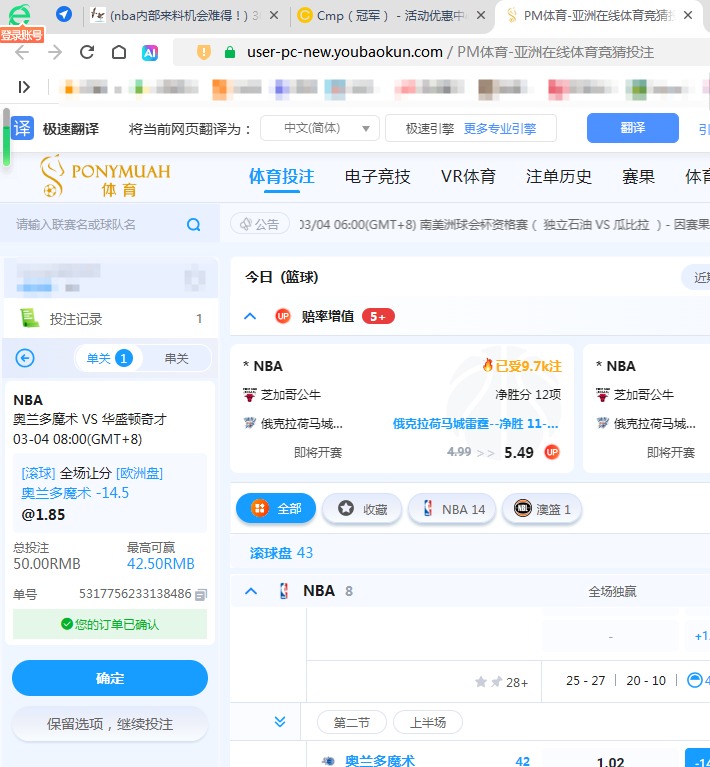The width and height of the screenshot is (710, 767).
Task: Collapse the NBA 8 league section
Action: coord(251,591)
